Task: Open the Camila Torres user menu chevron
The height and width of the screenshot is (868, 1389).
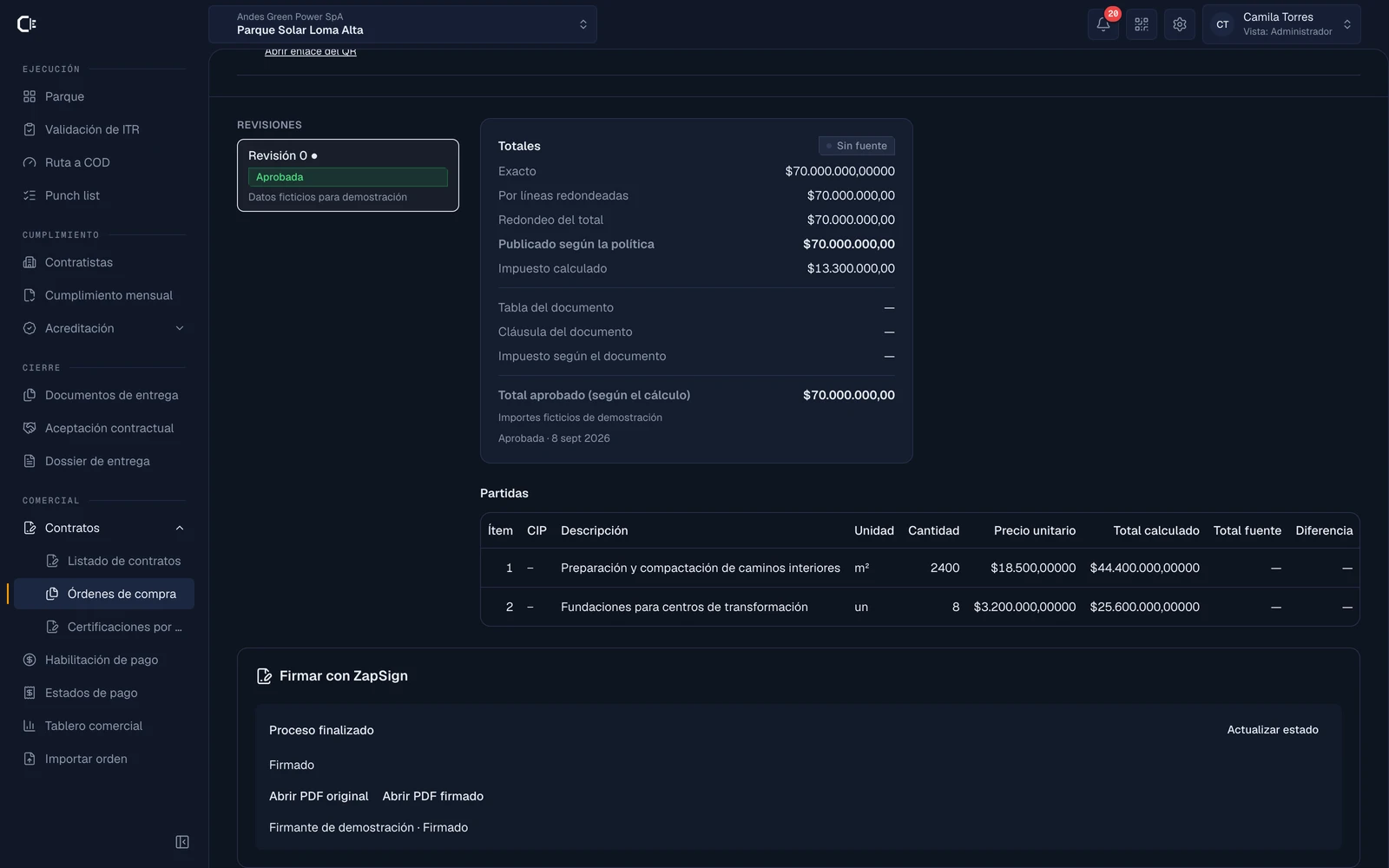Action: point(1347,24)
